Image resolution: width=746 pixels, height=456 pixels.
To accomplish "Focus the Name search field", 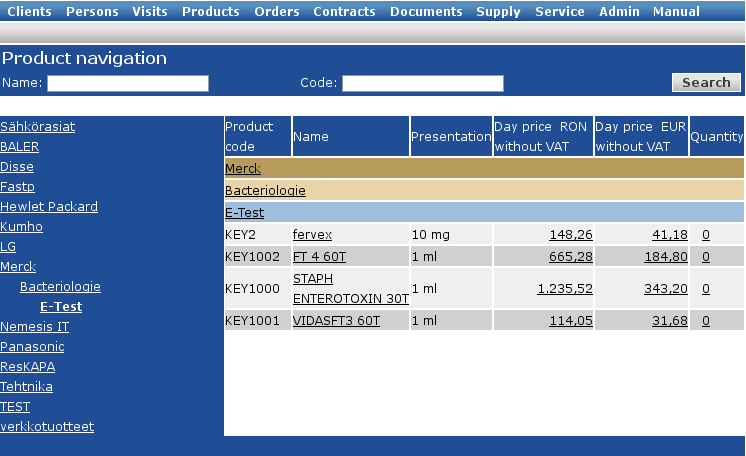I will tap(128, 83).
